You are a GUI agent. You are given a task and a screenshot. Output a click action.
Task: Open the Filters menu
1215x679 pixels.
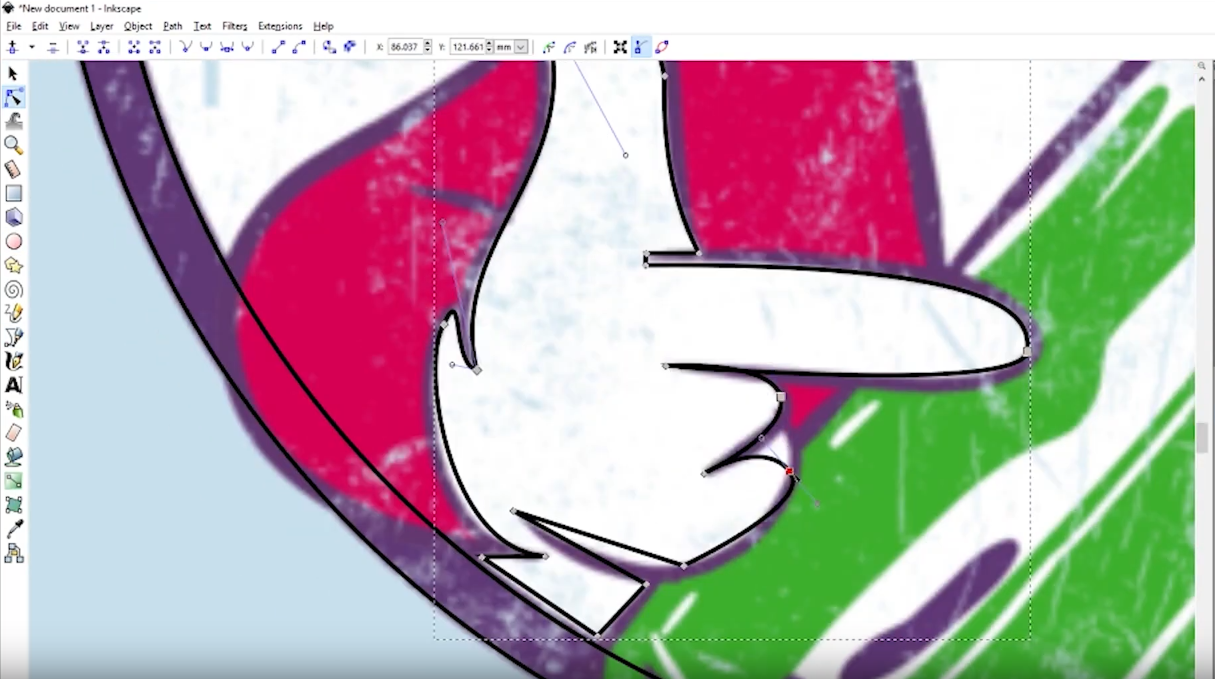pos(235,26)
